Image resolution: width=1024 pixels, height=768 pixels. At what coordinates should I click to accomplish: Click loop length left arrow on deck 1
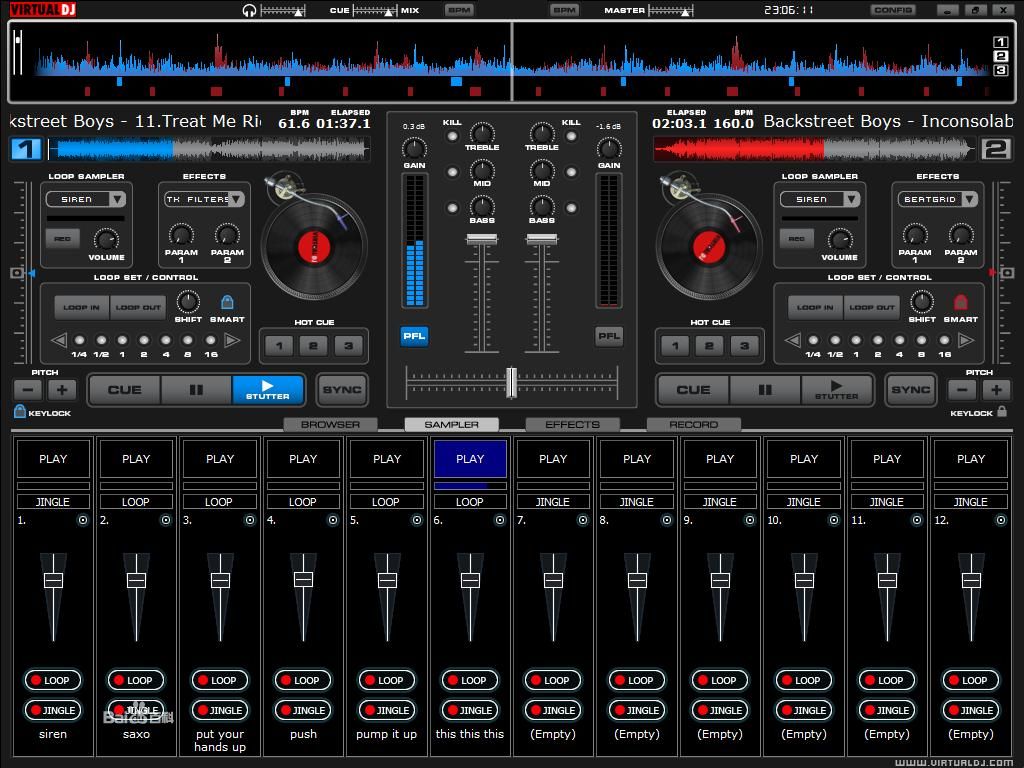[59, 340]
